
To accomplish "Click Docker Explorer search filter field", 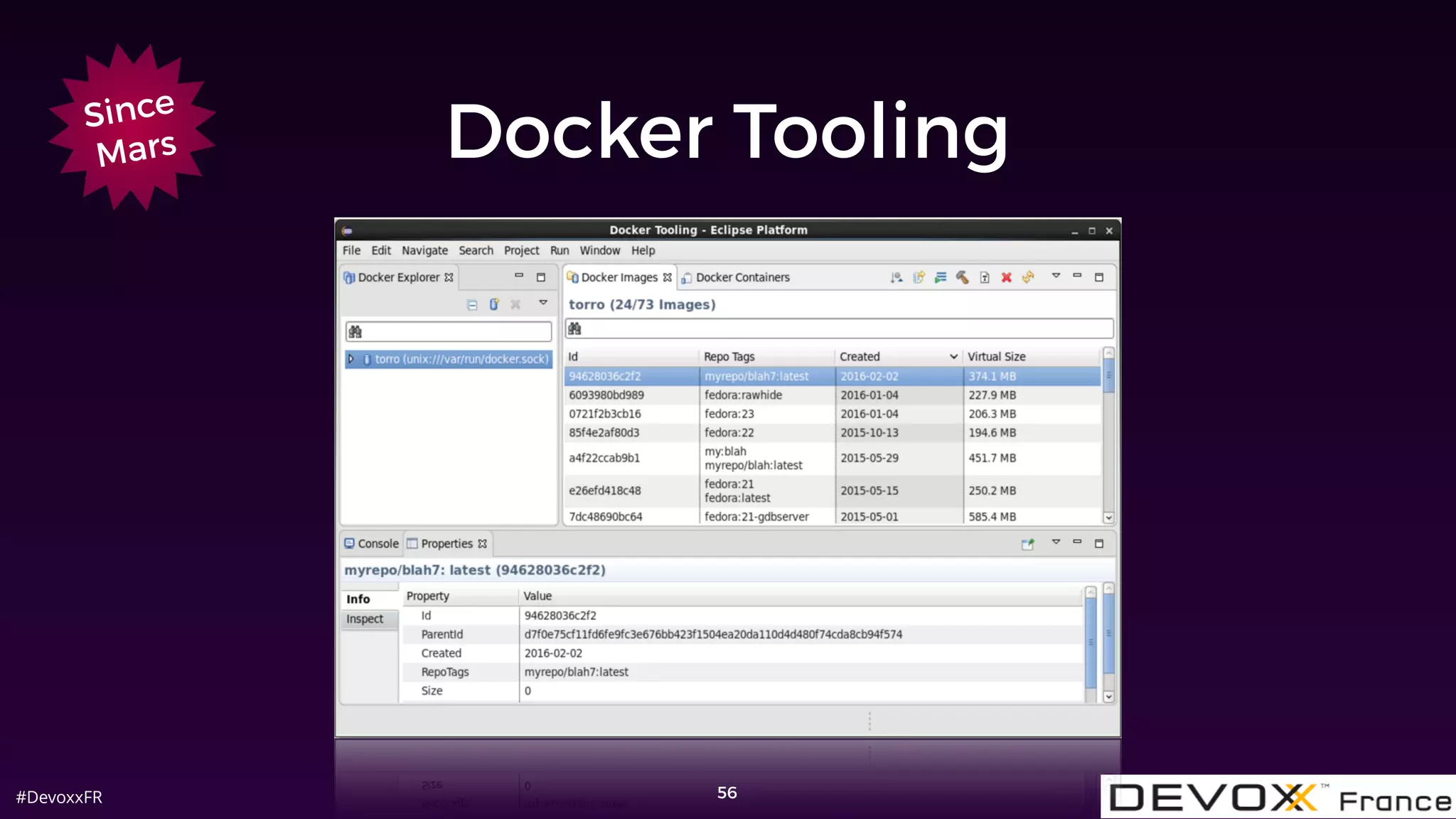I will point(449,331).
